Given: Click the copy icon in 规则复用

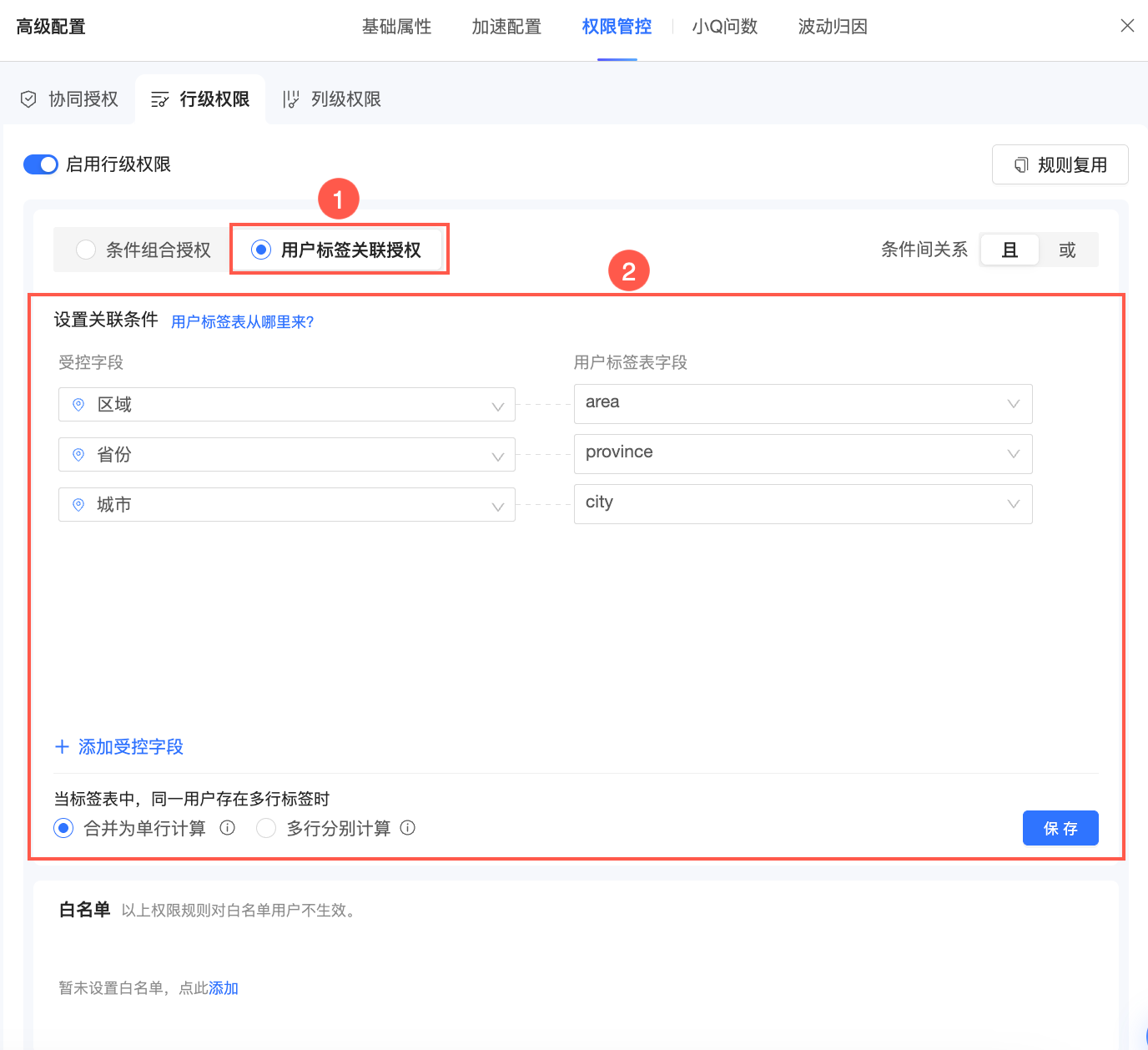Looking at the screenshot, I should pyautogui.click(x=1021, y=165).
